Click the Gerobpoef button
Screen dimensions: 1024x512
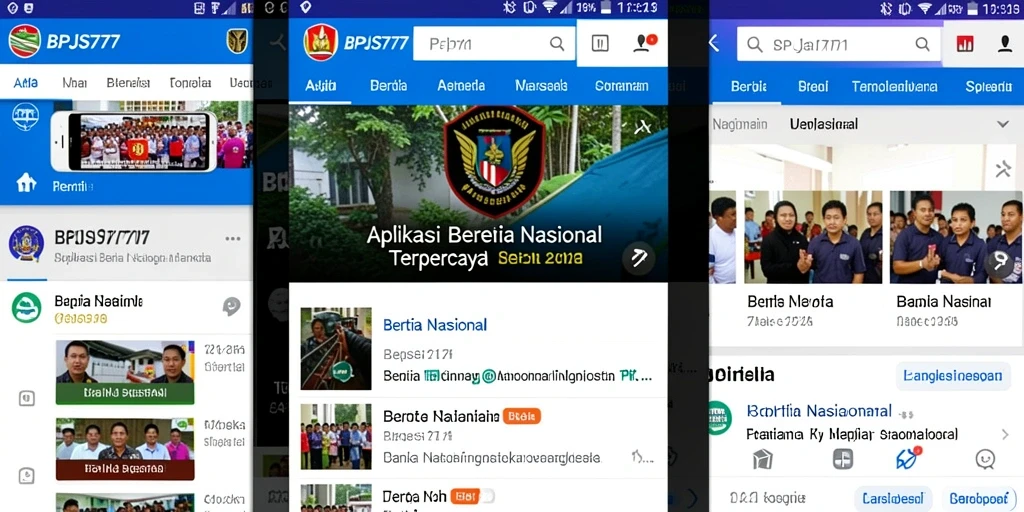pos(980,499)
